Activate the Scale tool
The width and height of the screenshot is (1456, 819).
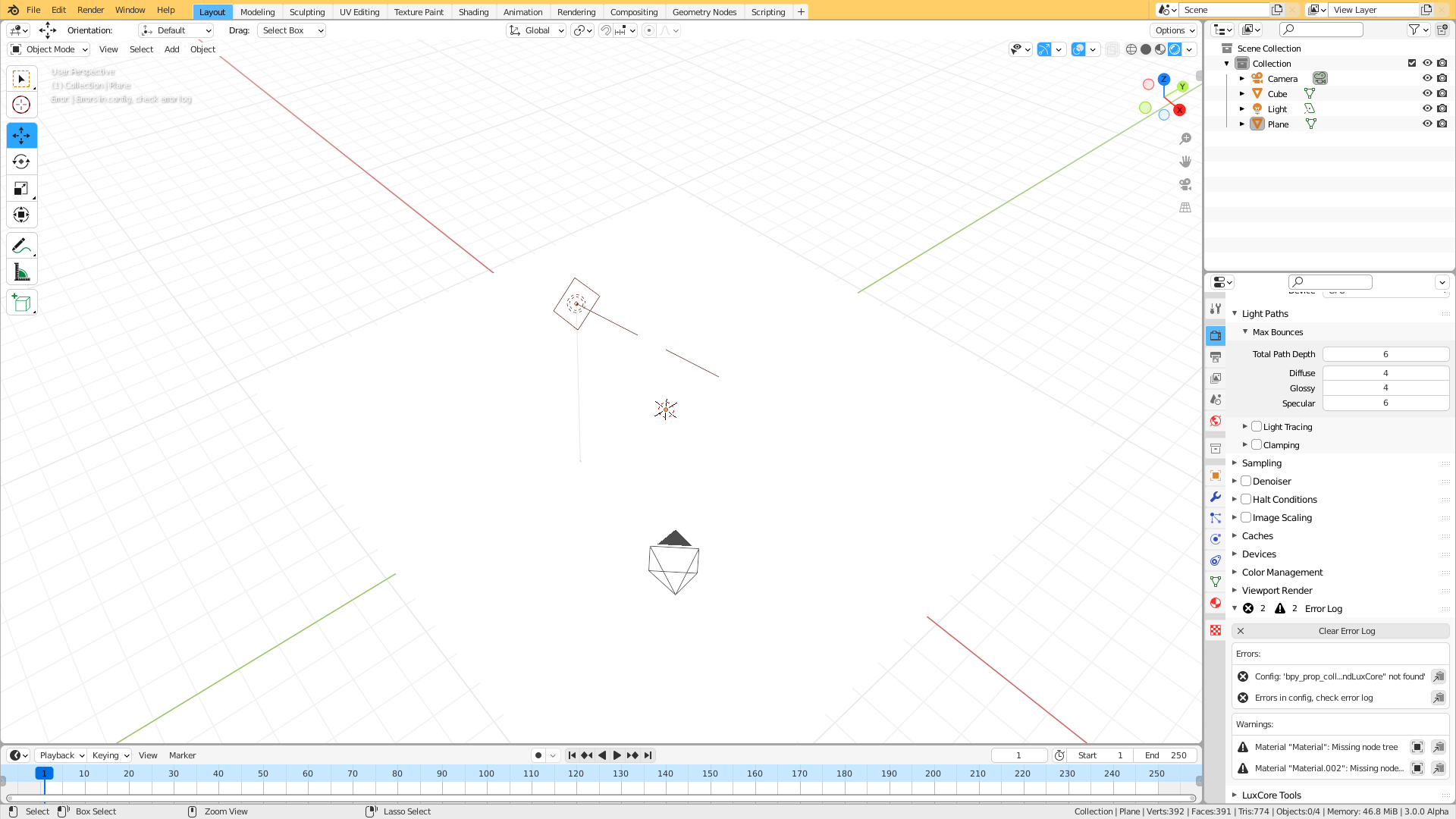coord(21,188)
